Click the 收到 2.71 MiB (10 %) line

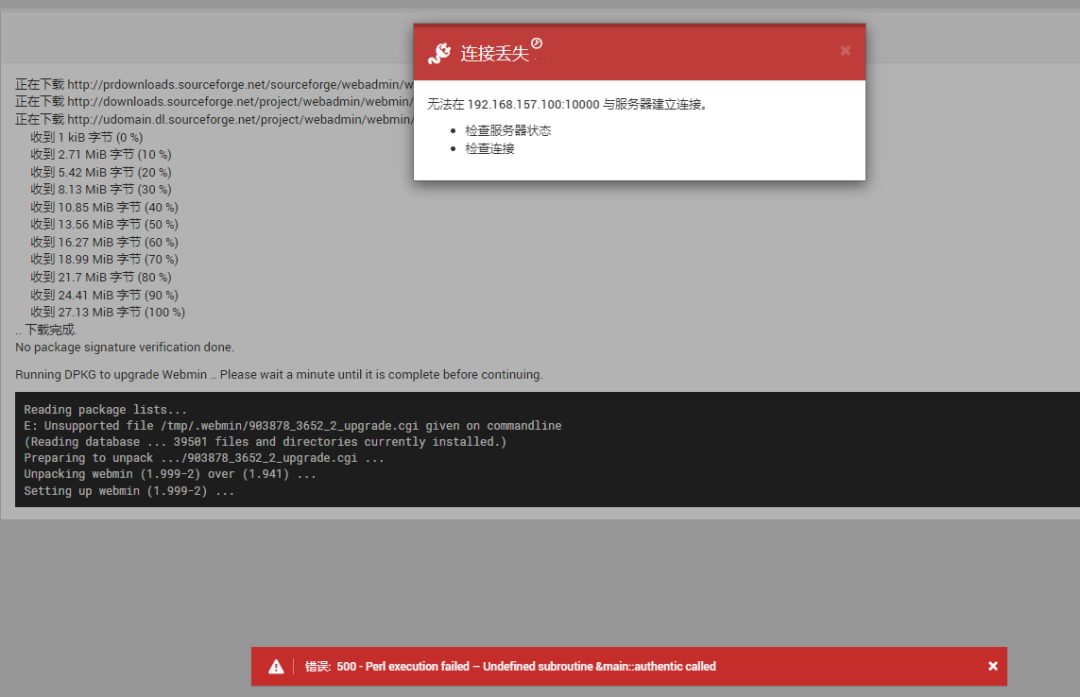(101, 154)
